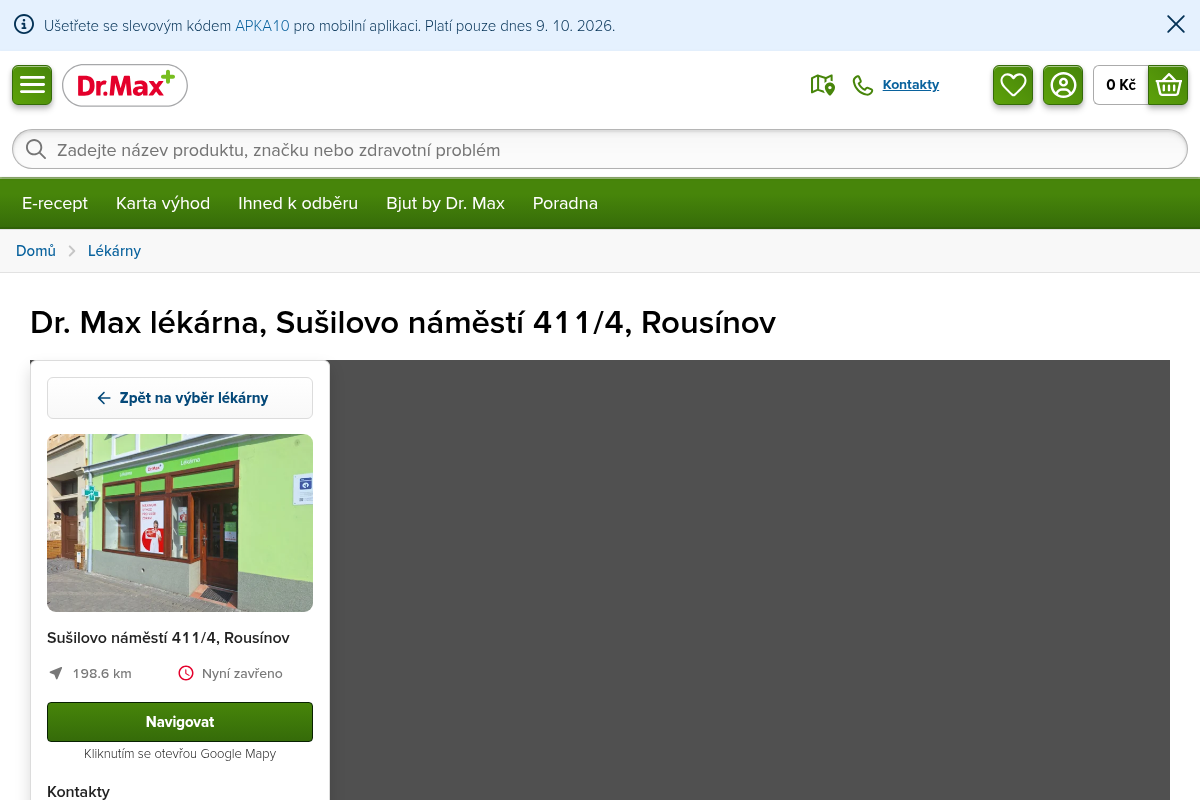1200x800 pixels.
Task: Click the green Navigovat button
Action: (180, 722)
